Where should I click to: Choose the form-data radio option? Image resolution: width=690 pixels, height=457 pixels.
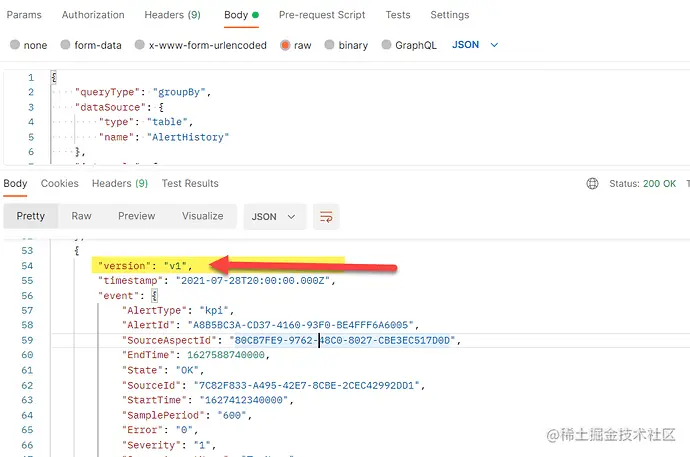[66, 45]
